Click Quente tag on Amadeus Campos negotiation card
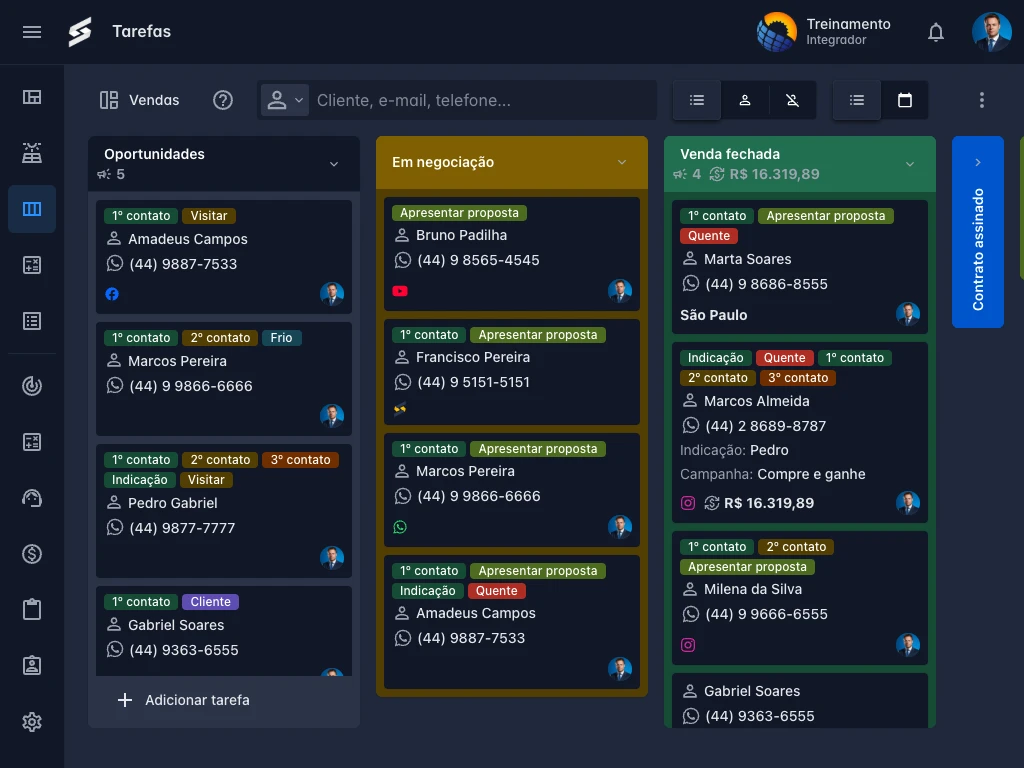 [x=496, y=590]
